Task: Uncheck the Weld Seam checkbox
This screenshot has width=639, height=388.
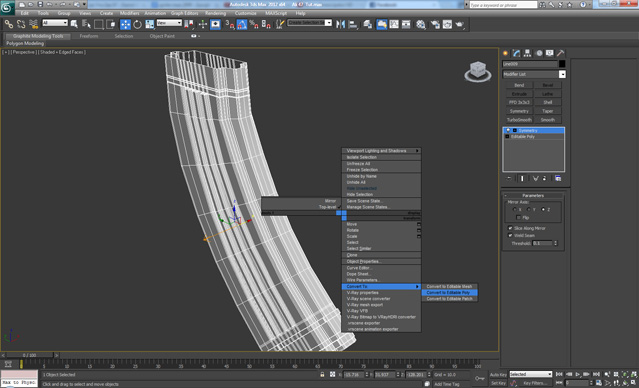Action: coord(510,236)
